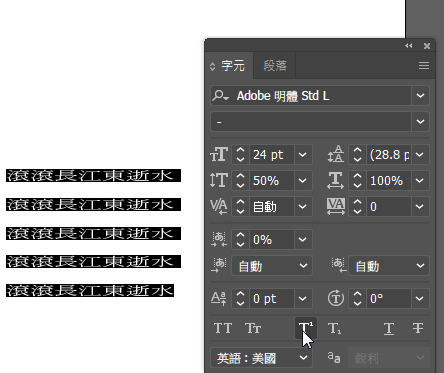Click the insert space right icon

(339, 265)
